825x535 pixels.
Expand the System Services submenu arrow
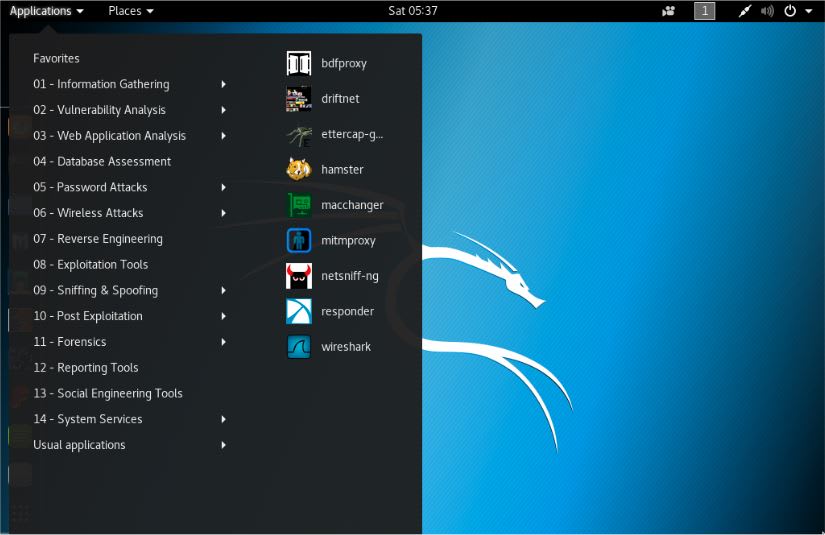click(224, 419)
